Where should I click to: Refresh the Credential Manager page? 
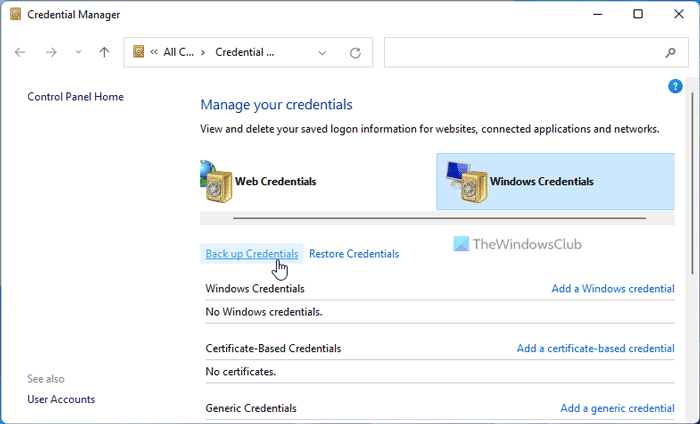[355, 53]
